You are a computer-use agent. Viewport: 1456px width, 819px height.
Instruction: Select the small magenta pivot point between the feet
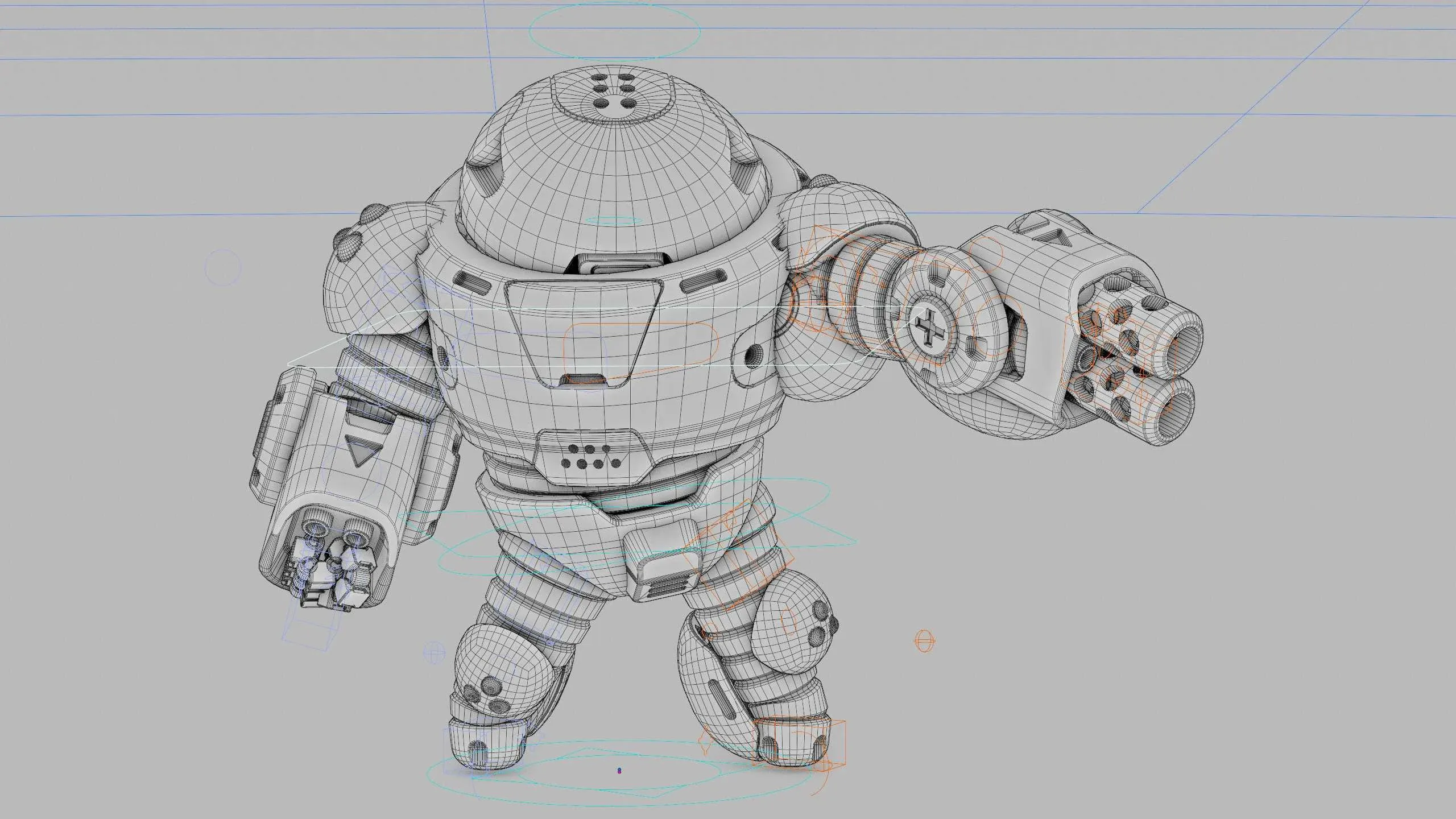(618, 769)
